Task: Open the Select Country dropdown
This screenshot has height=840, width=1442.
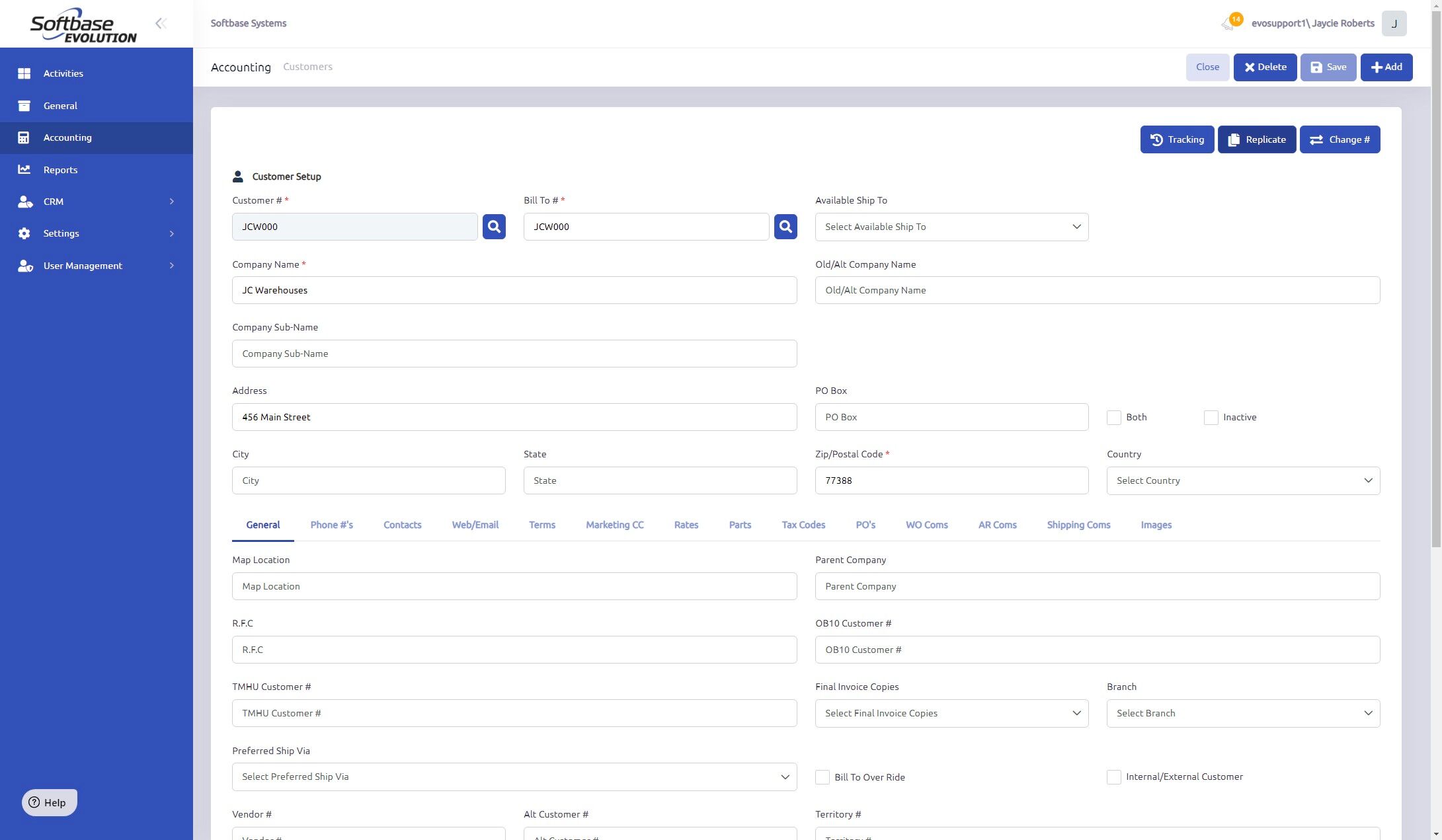Action: click(1243, 480)
